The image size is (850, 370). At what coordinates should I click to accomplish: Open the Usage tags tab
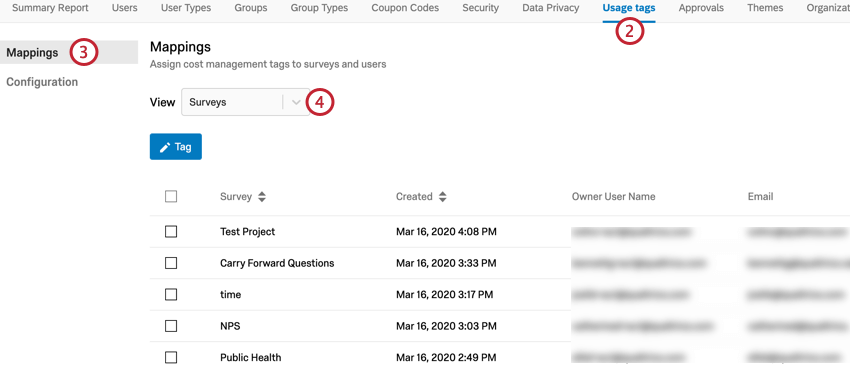tap(628, 8)
